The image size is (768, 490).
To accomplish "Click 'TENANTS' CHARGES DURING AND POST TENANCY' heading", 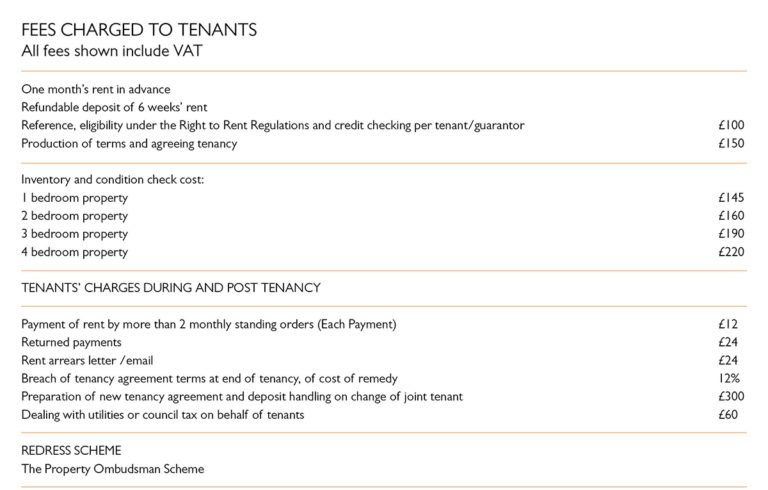I will tap(171, 288).
